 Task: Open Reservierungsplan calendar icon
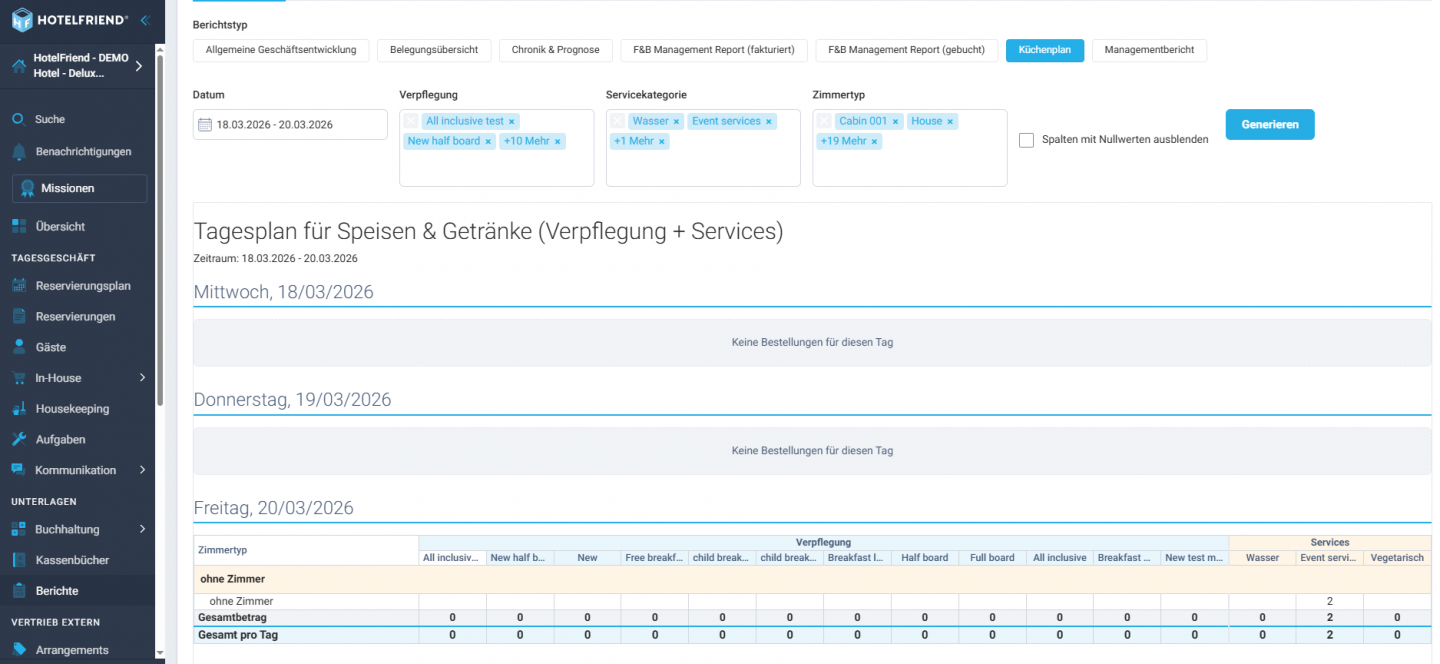(18, 286)
